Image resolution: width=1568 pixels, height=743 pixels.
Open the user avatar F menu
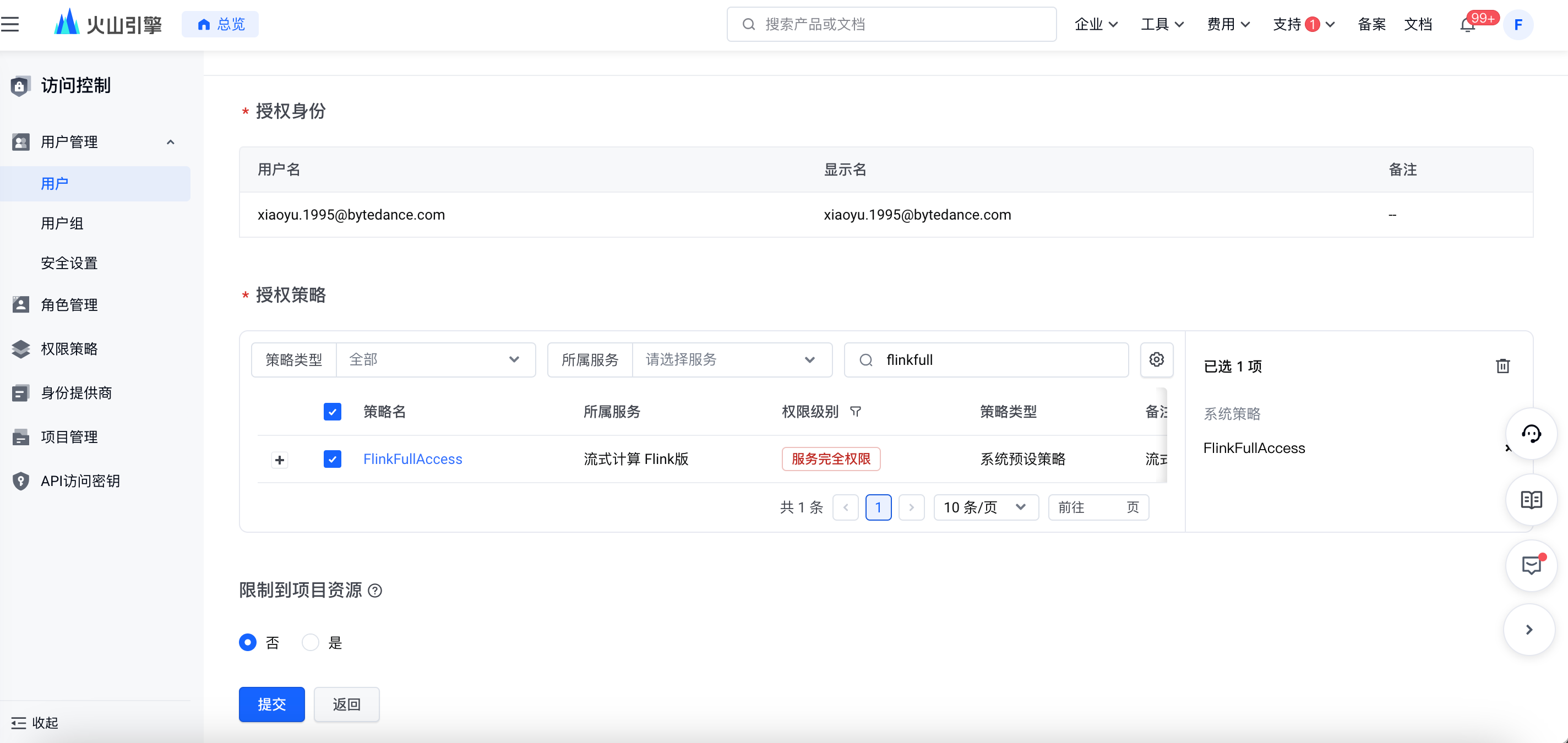(x=1518, y=24)
